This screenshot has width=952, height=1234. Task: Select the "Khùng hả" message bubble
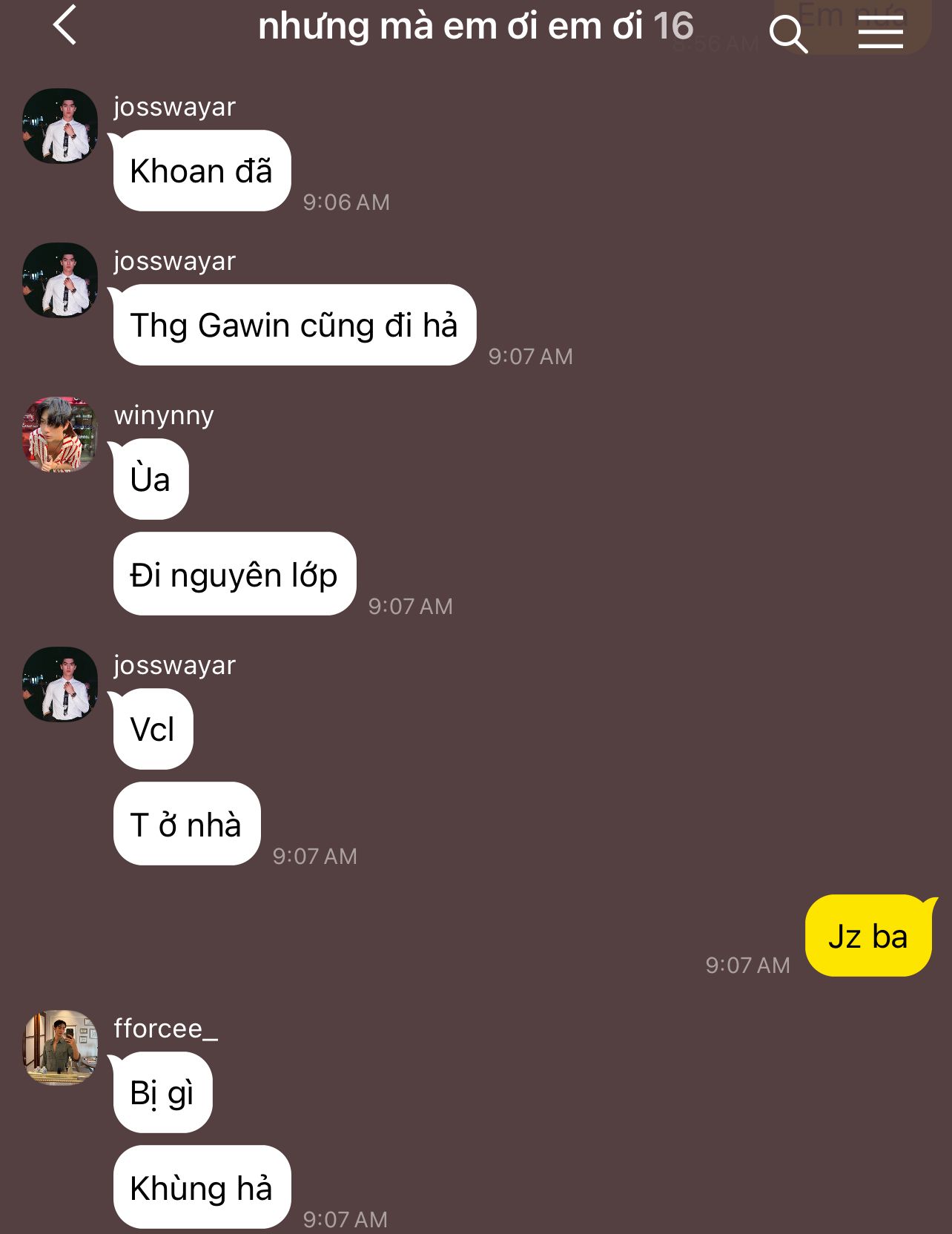[202, 1187]
